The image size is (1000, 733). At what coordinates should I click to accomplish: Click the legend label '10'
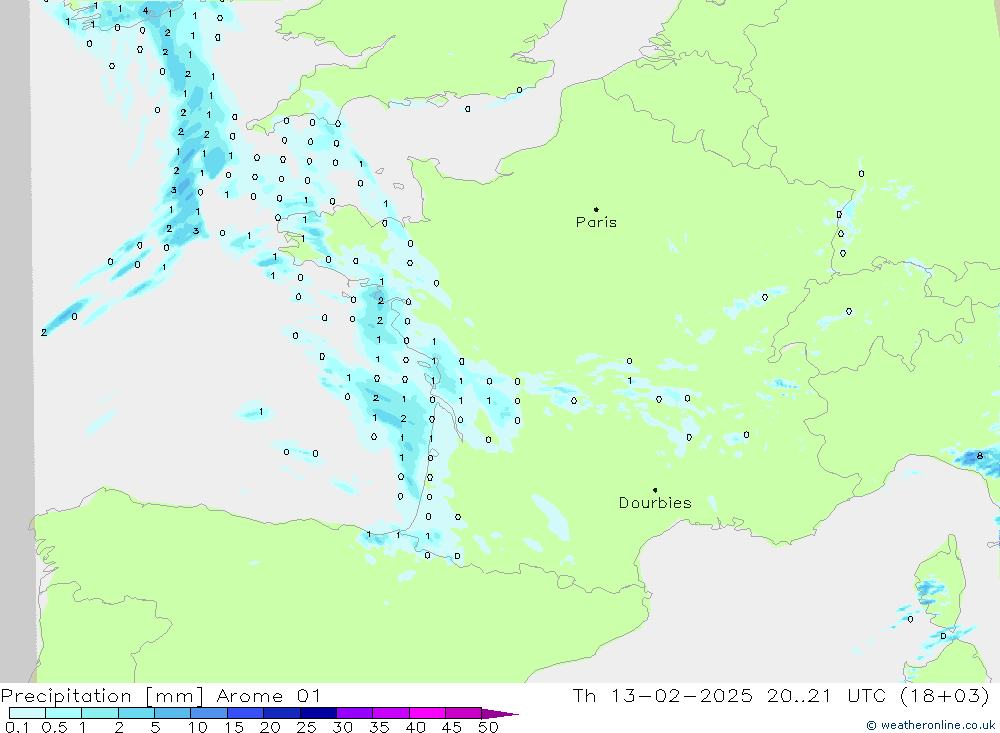pos(198,727)
